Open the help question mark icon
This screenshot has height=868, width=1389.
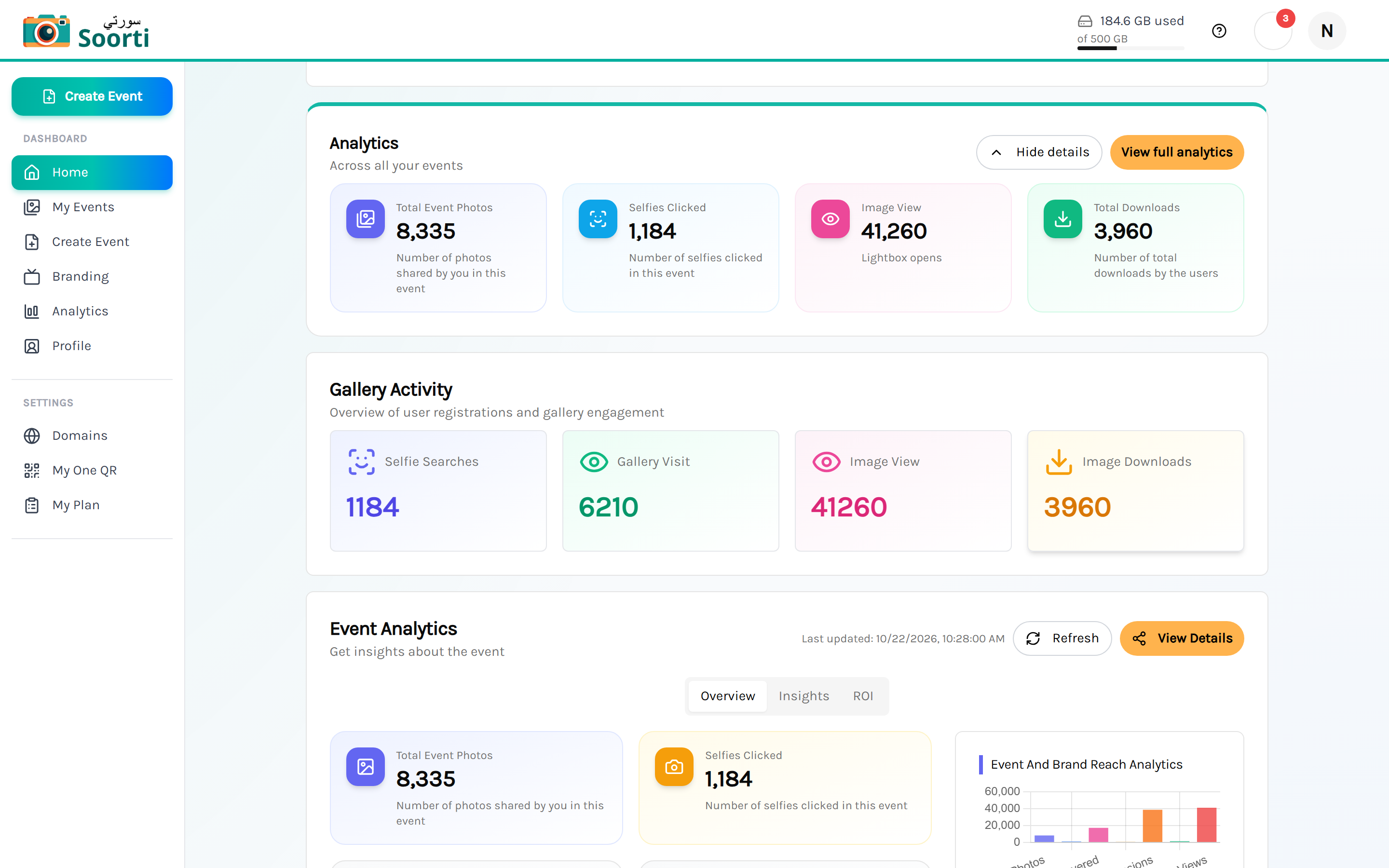tap(1219, 31)
